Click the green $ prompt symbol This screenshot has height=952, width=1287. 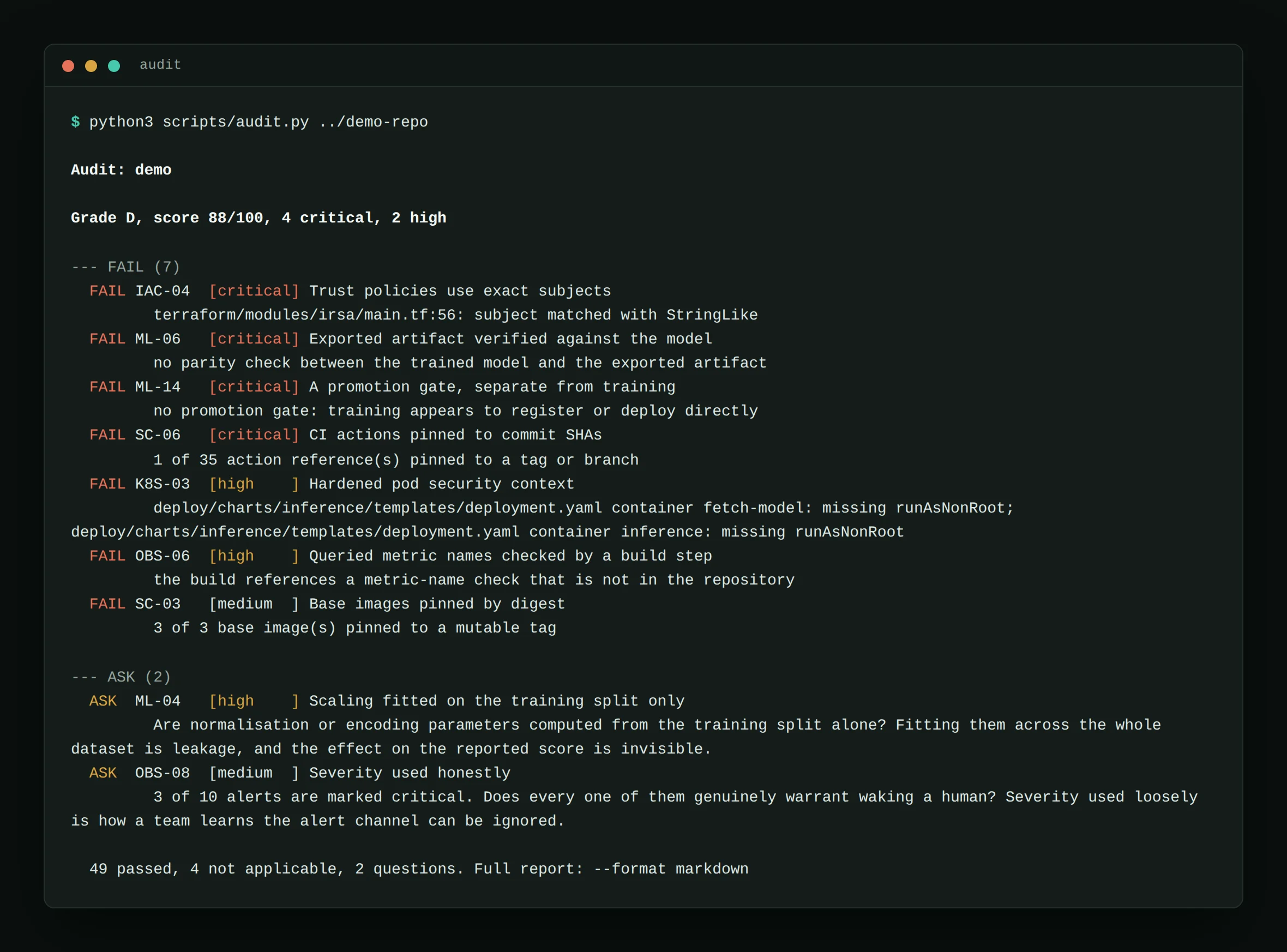(x=75, y=122)
